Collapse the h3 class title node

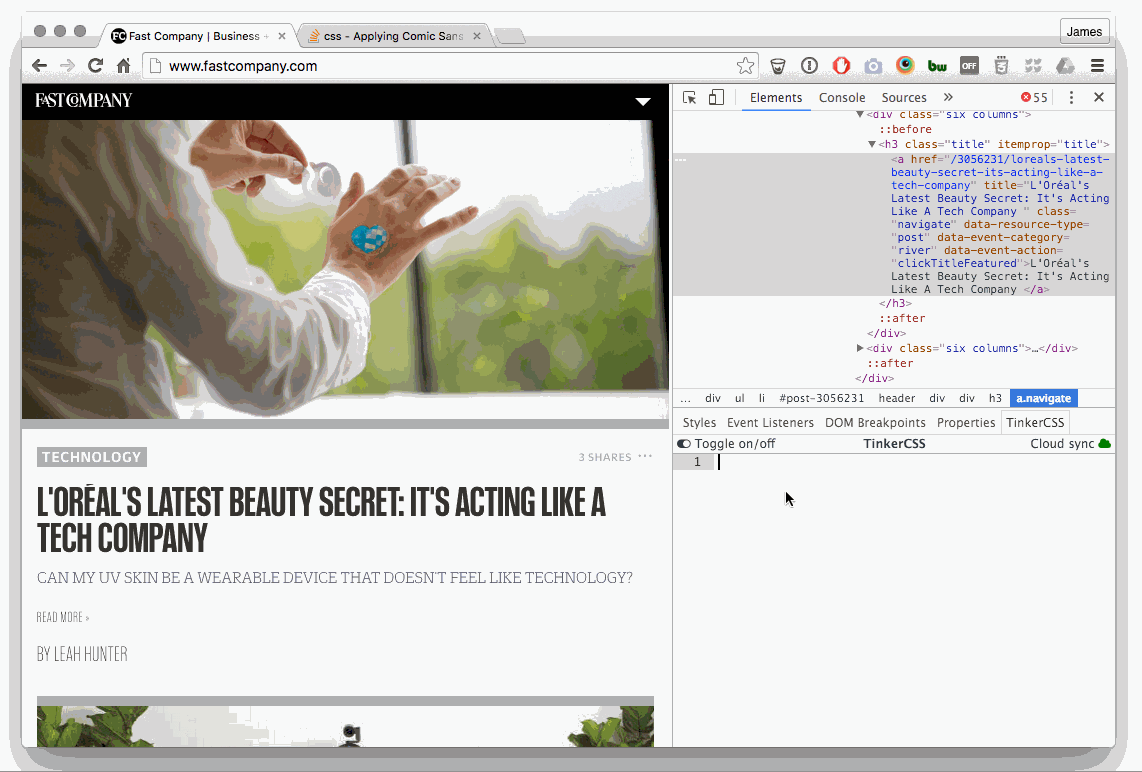[872, 145]
